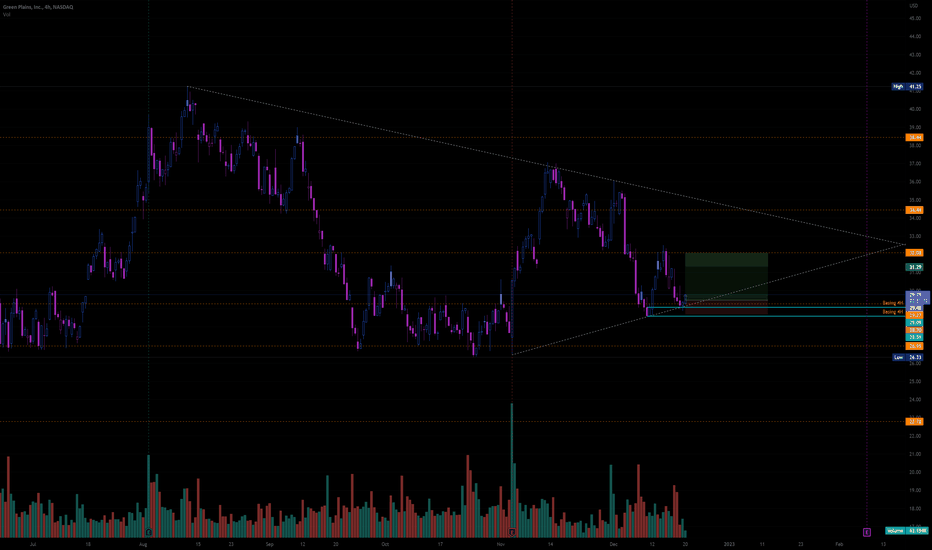
Task: Click the lower Basing 4H label
Action: click(x=893, y=312)
